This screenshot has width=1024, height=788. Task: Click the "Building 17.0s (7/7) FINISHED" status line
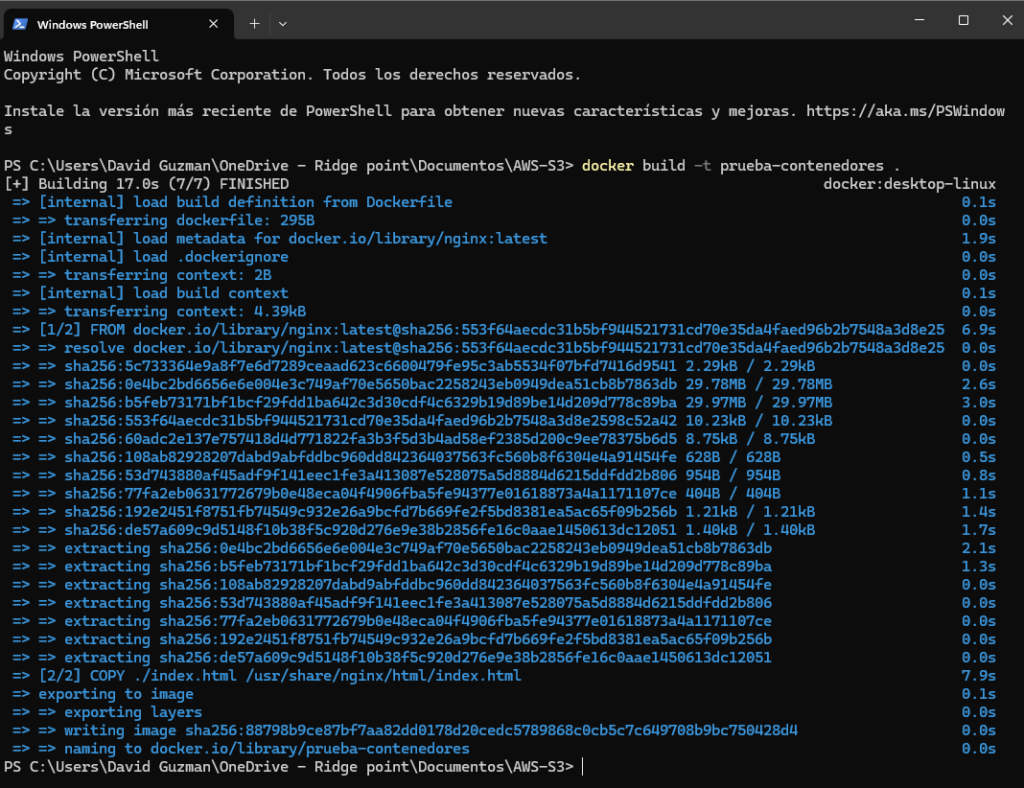click(x=150, y=184)
